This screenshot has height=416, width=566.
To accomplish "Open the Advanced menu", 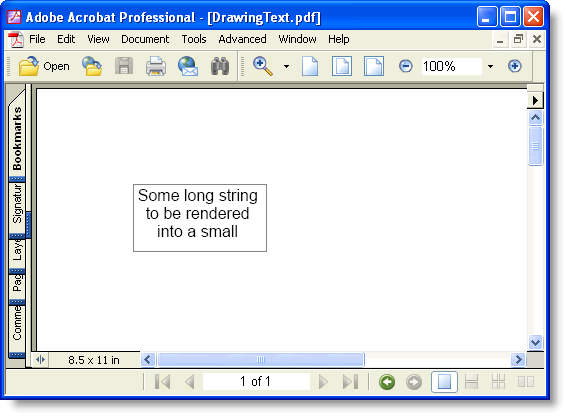I will pos(242,39).
